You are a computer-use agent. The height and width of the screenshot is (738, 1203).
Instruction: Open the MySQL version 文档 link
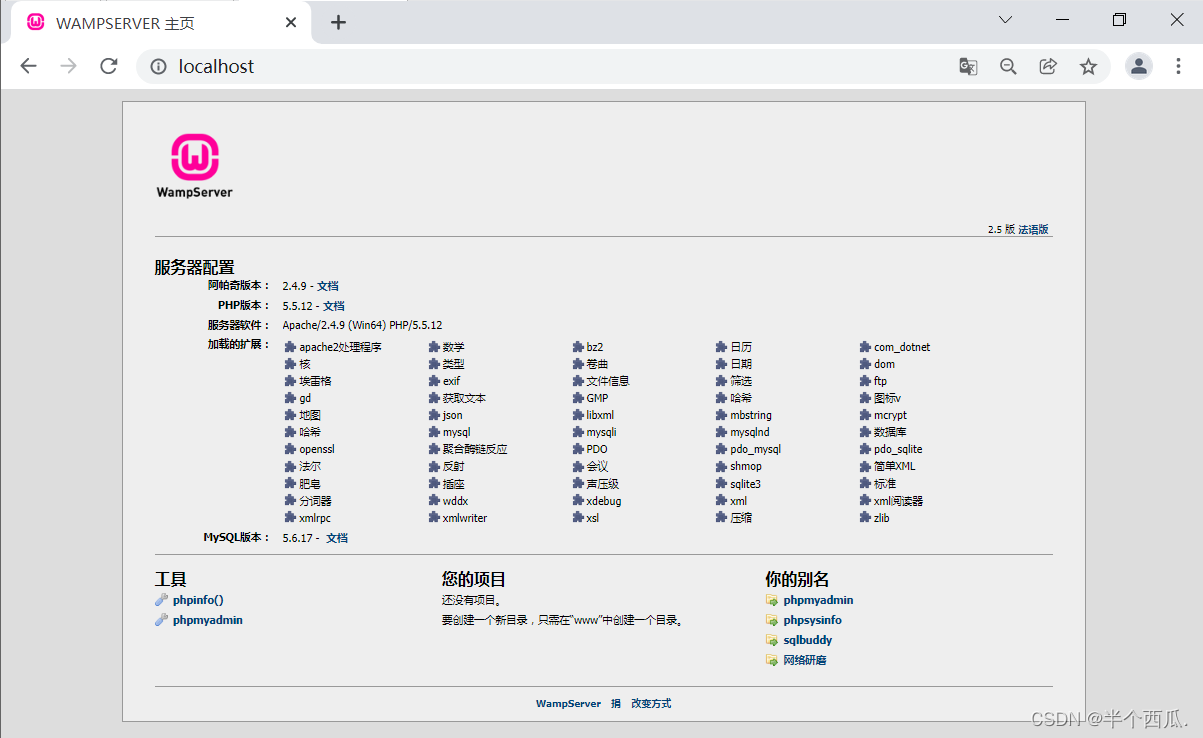pos(337,538)
